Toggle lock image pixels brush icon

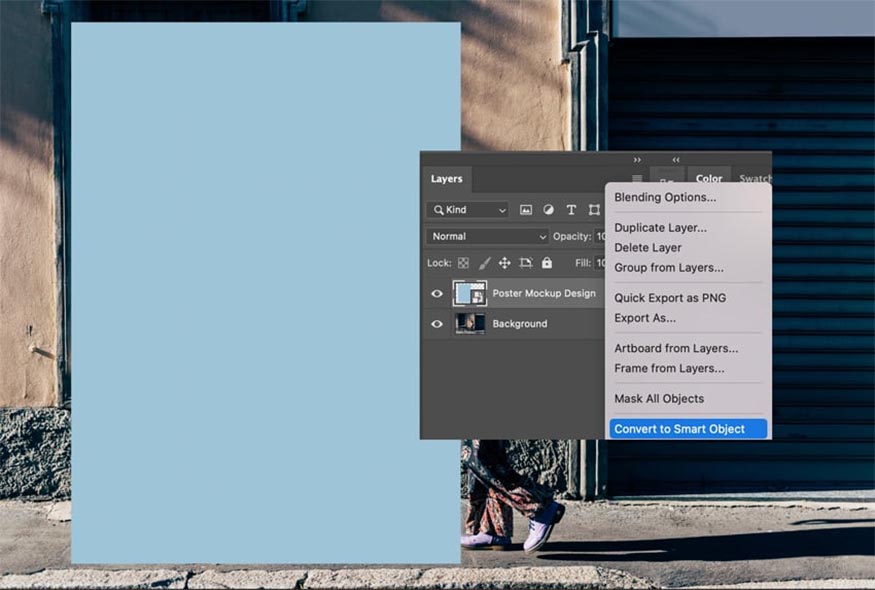tap(484, 263)
